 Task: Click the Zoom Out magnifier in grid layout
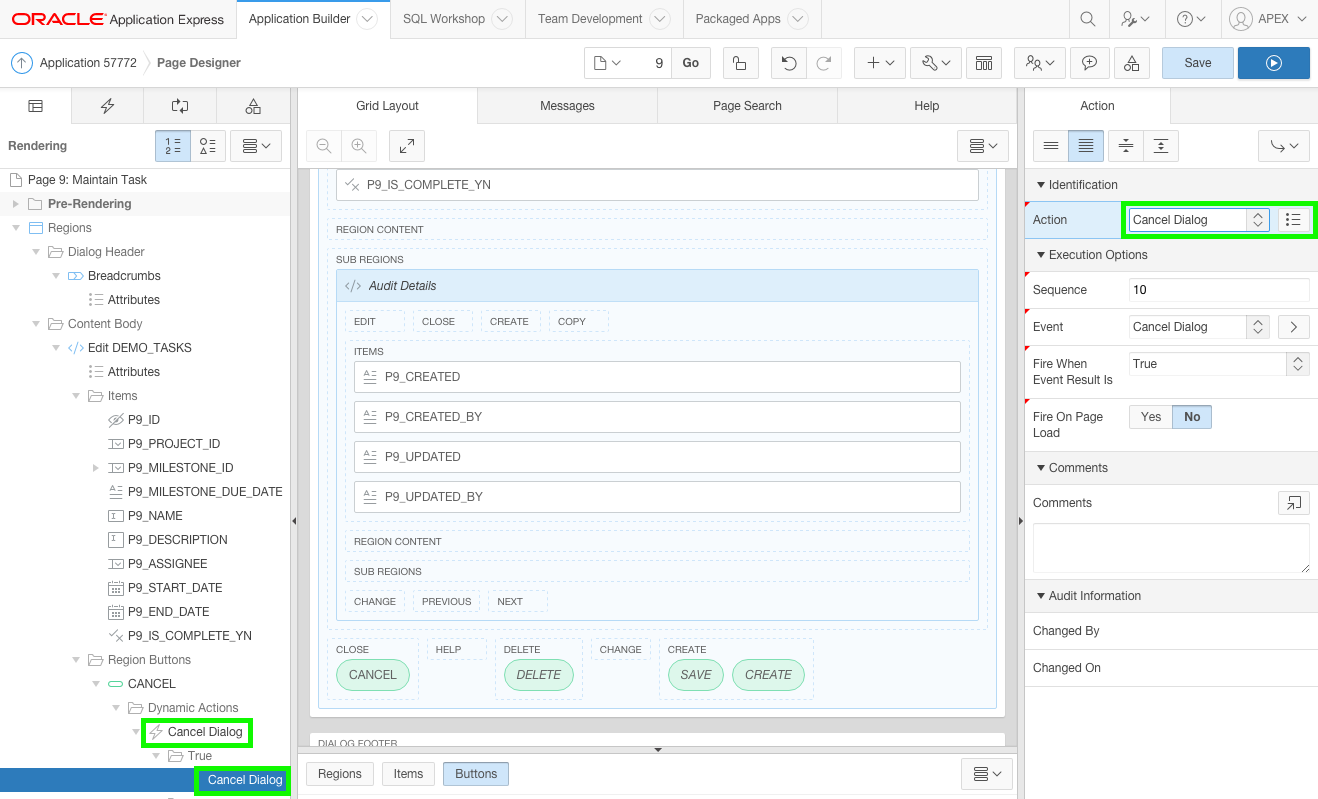324,146
